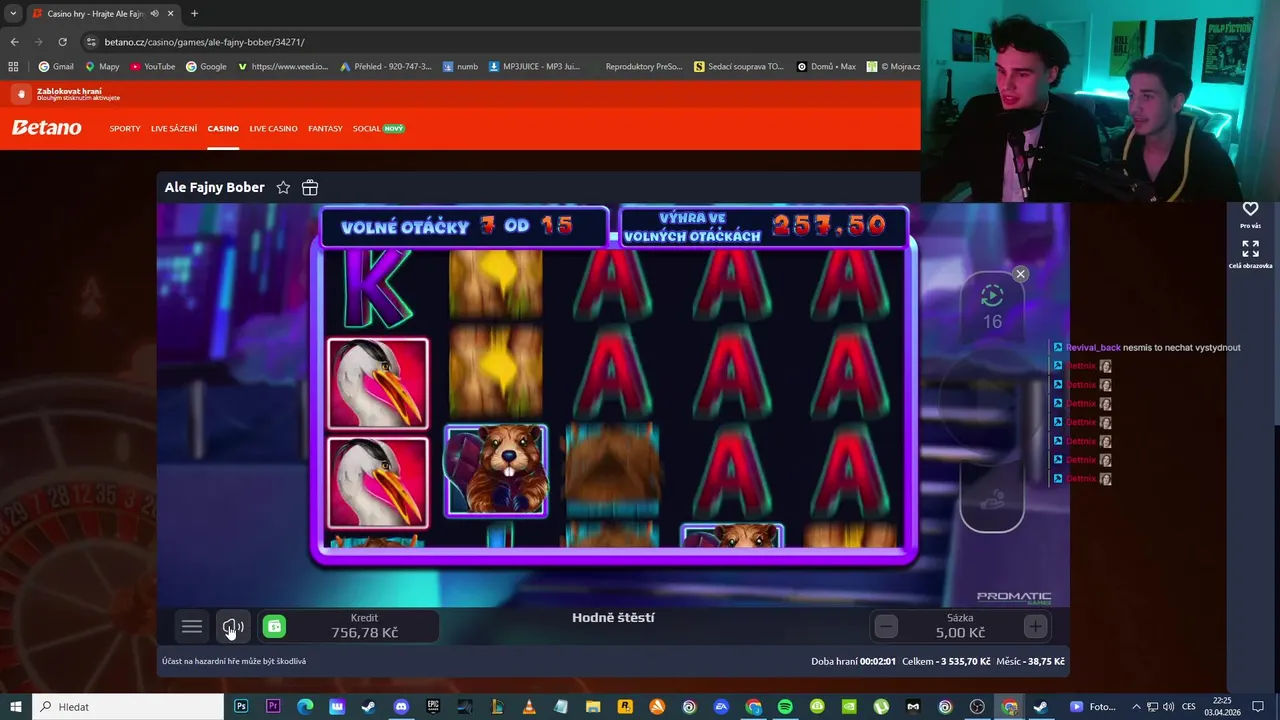This screenshot has width=1280, height=720.
Task: Open the Gmail bookmark
Action: 56,67
